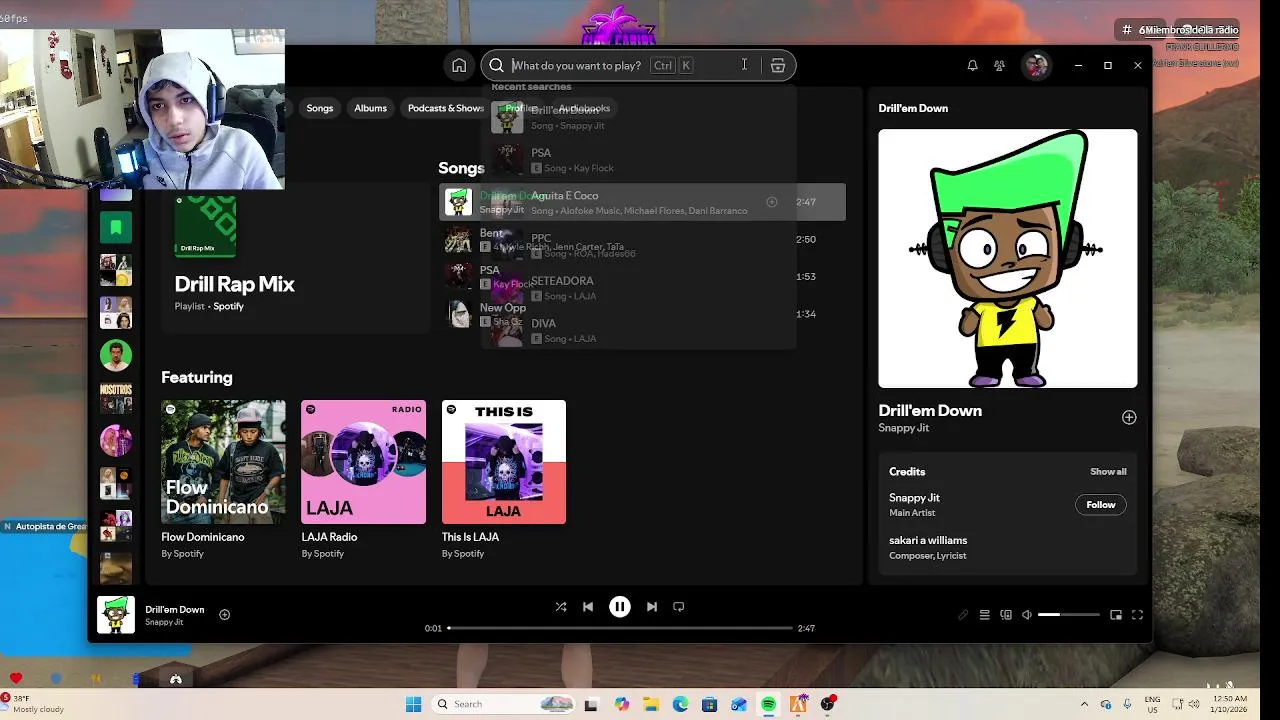Open the profile avatar menu
Screen dimensions: 1280x720
click(1036, 65)
